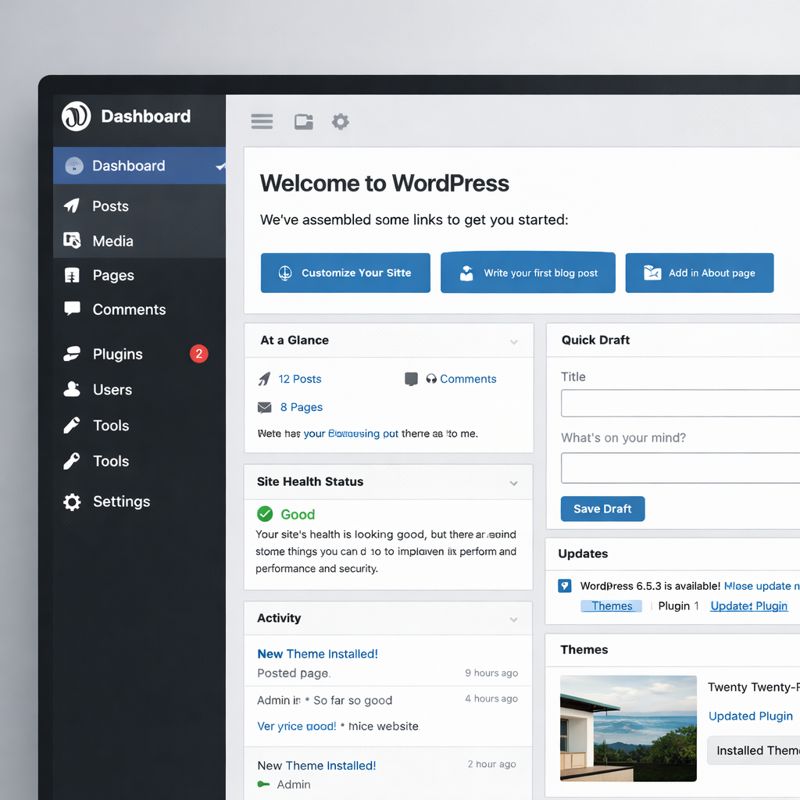
Task: Click the hamburger menu icon in the top toolbar
Action: [262, 122]
